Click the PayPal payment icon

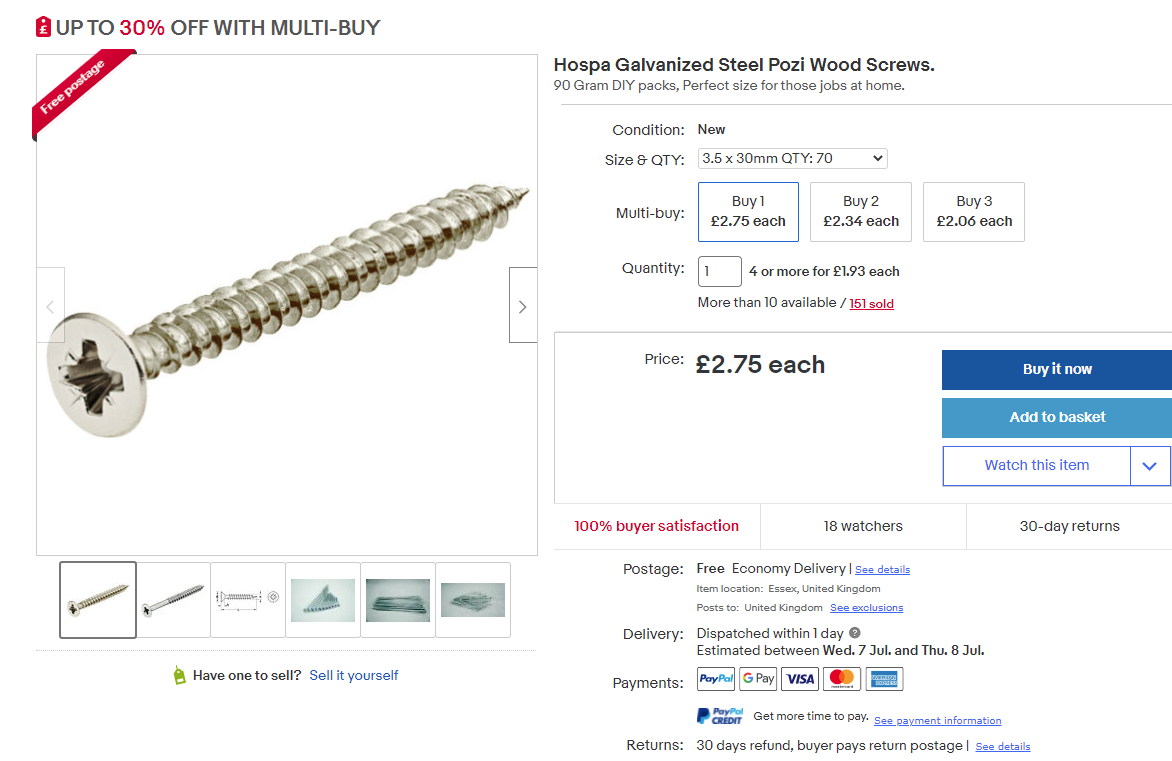[716, 679]
